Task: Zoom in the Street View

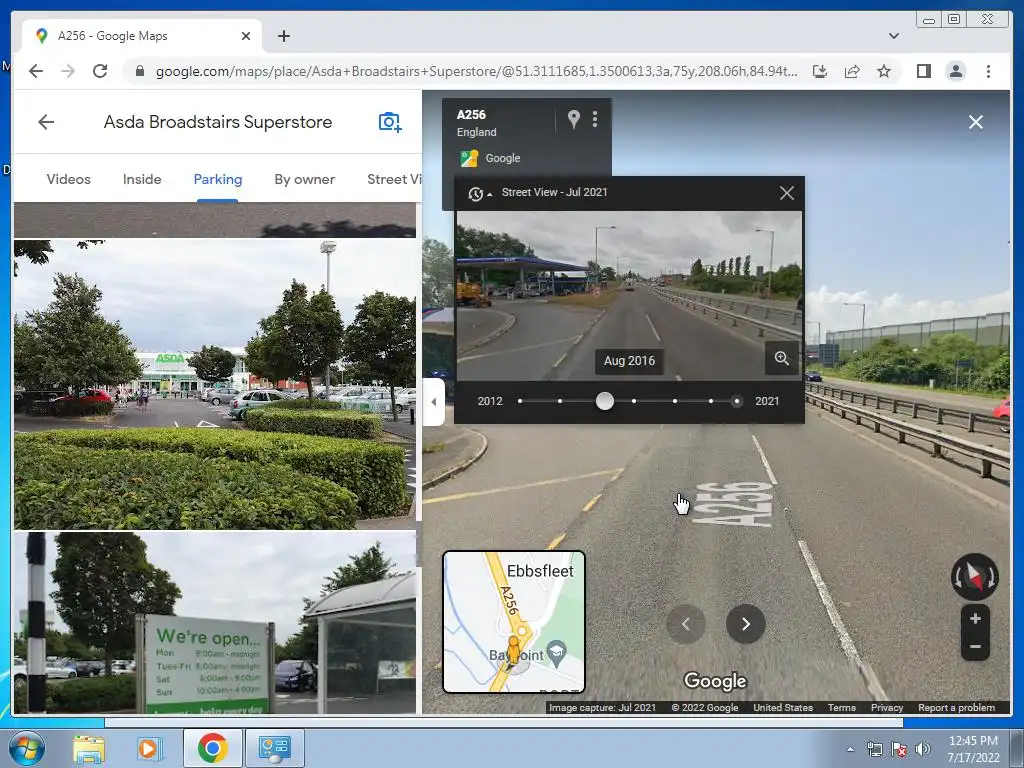Action: [975, 618]
